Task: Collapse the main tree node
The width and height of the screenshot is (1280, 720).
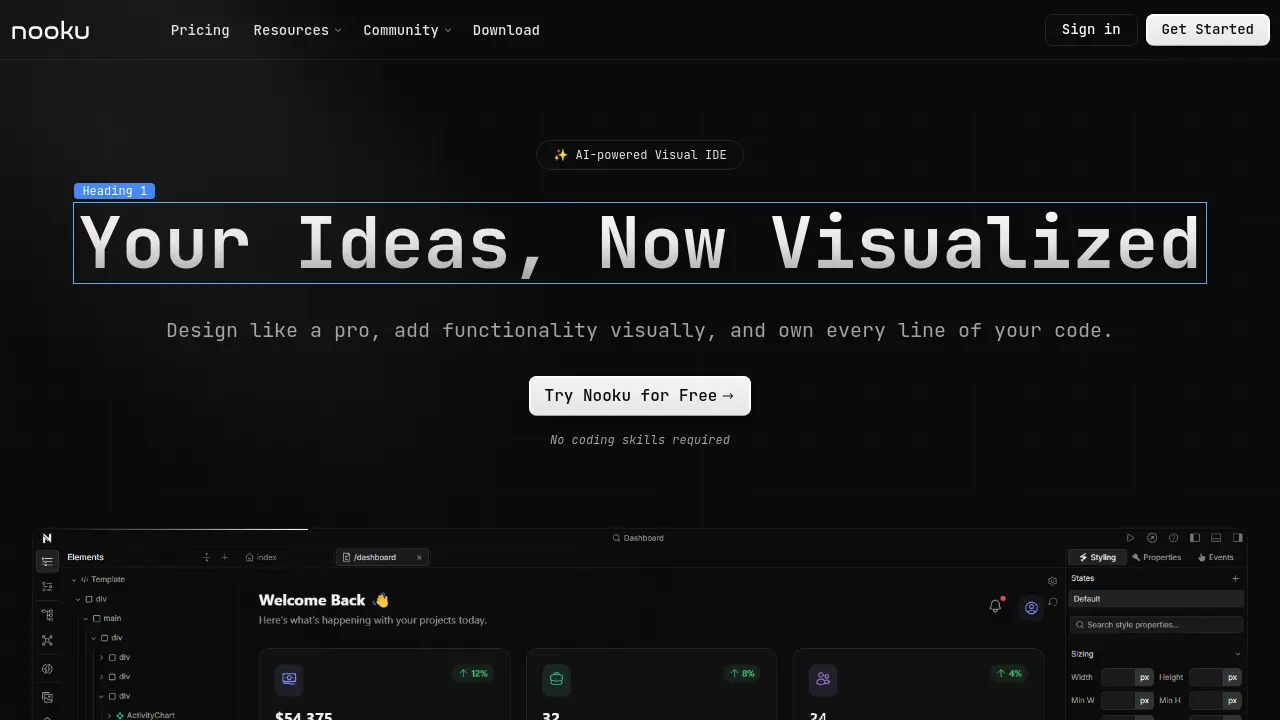Action: click(x=86, y=619)
